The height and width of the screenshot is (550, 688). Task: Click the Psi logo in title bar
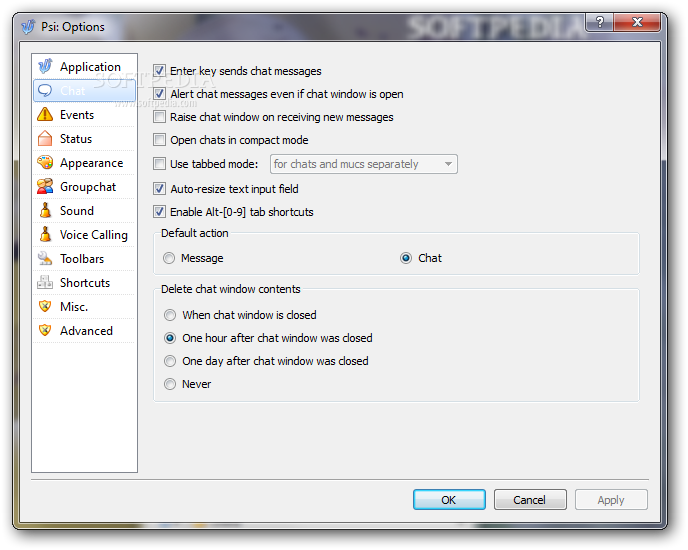point(28,26)
